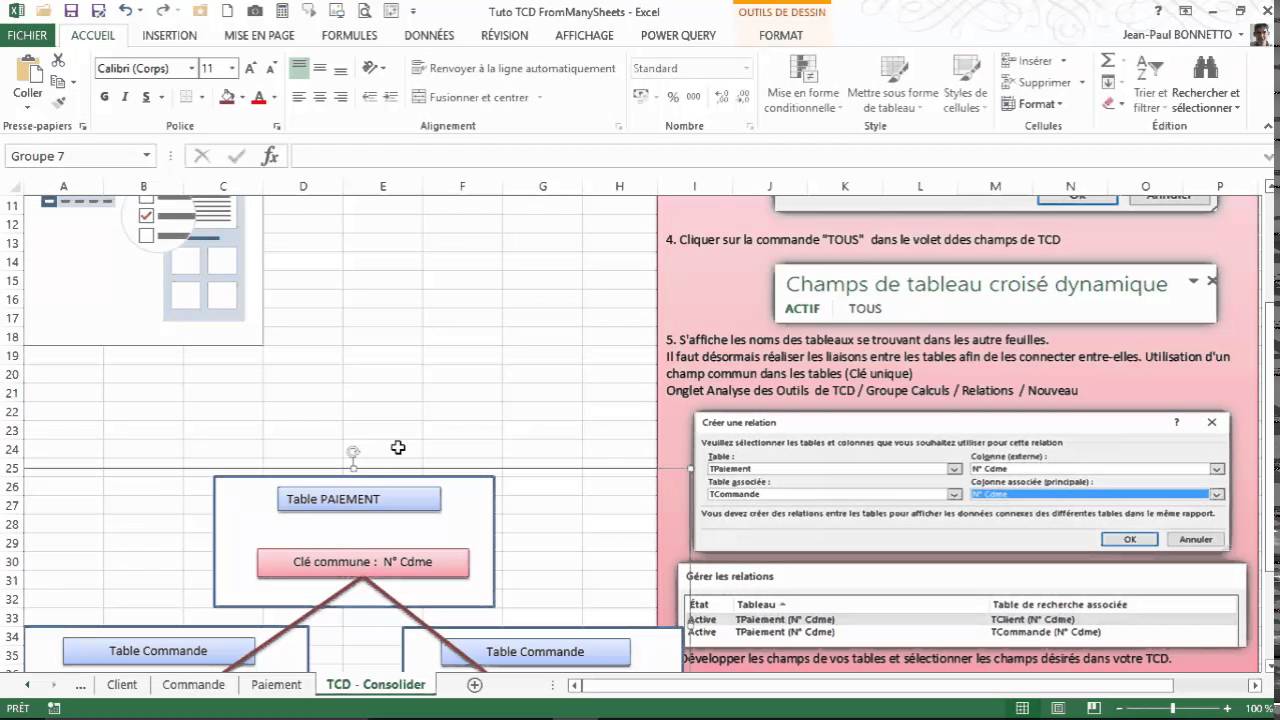Screen dimensions: 1280x720
Task: Apply fill color paint bucket
Action: (227, 97)
